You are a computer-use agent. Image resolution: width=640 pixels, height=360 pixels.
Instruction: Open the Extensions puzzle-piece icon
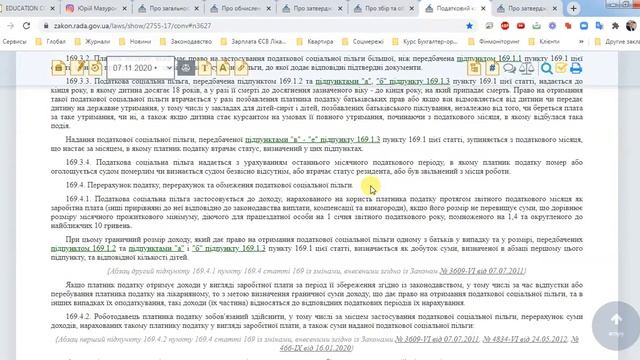pyautogui.click(x=615, y=26)
